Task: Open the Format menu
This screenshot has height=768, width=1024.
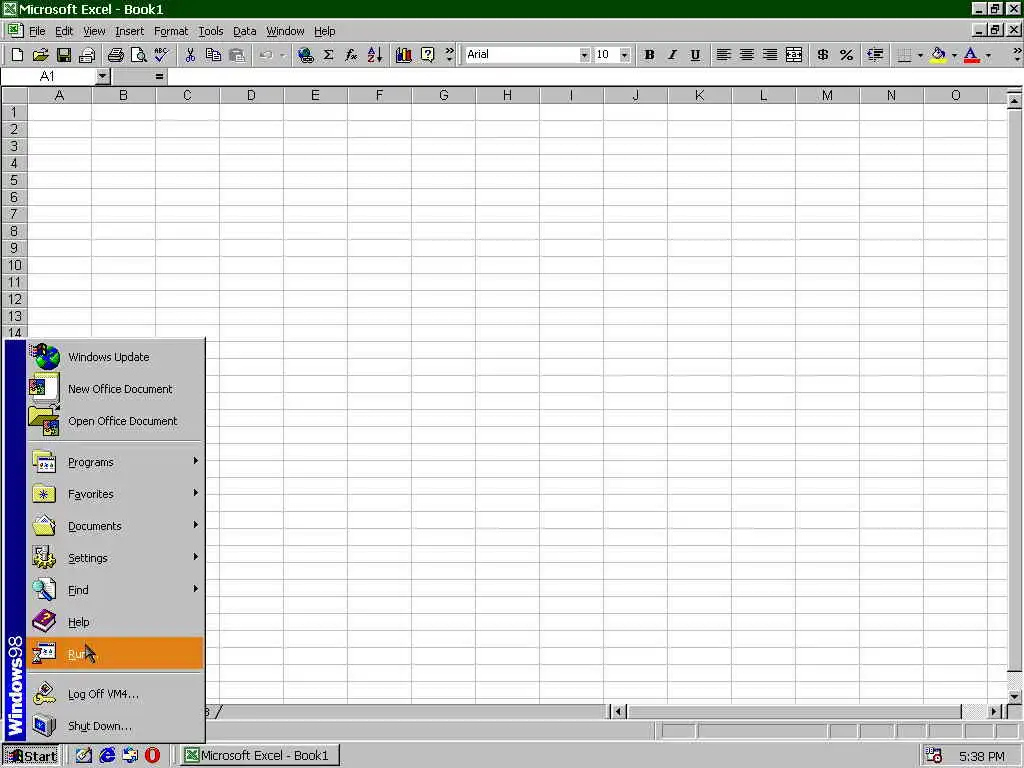Action: point(171,31)
